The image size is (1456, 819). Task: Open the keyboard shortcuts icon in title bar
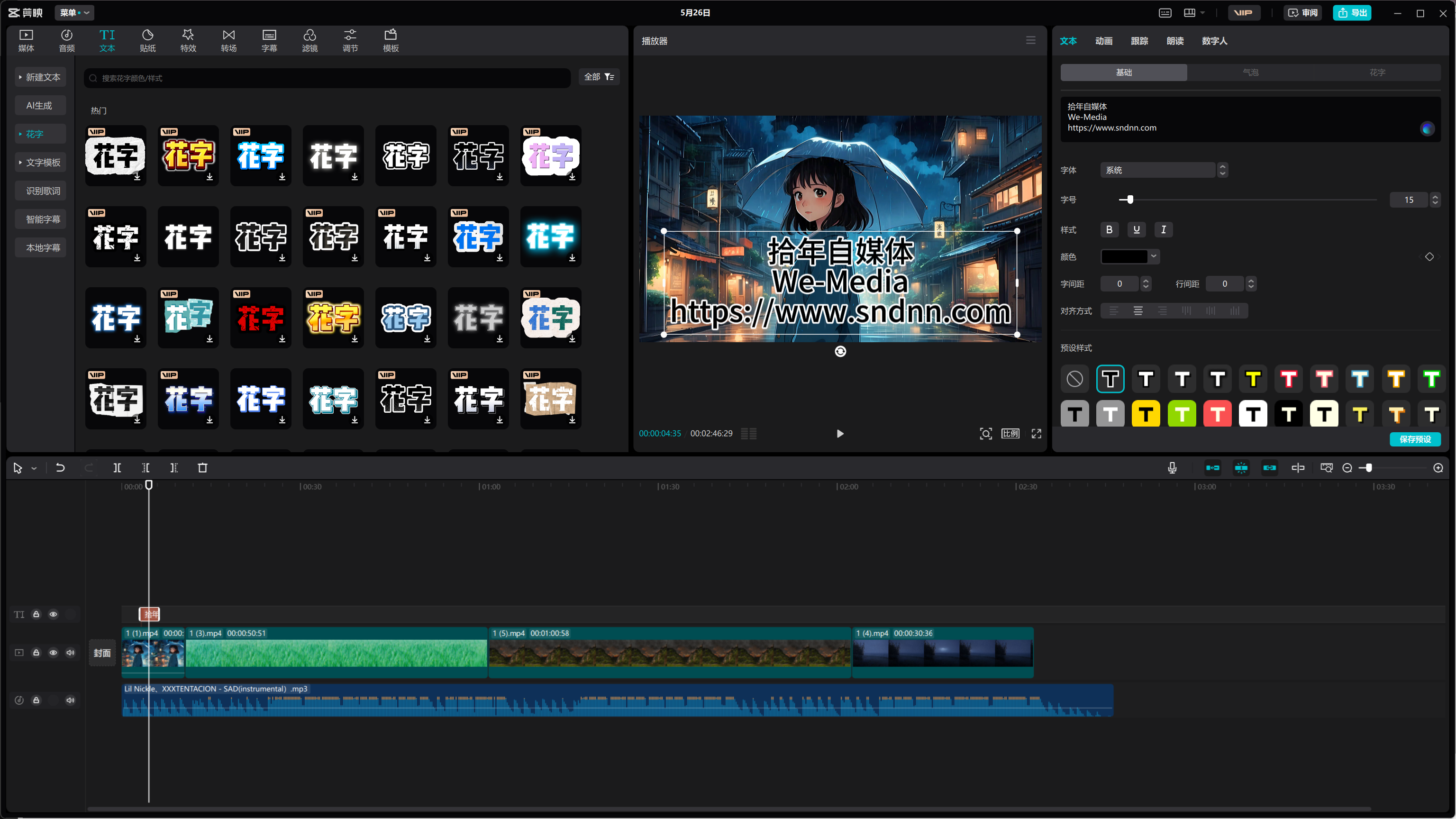(x=1165, y=12)
